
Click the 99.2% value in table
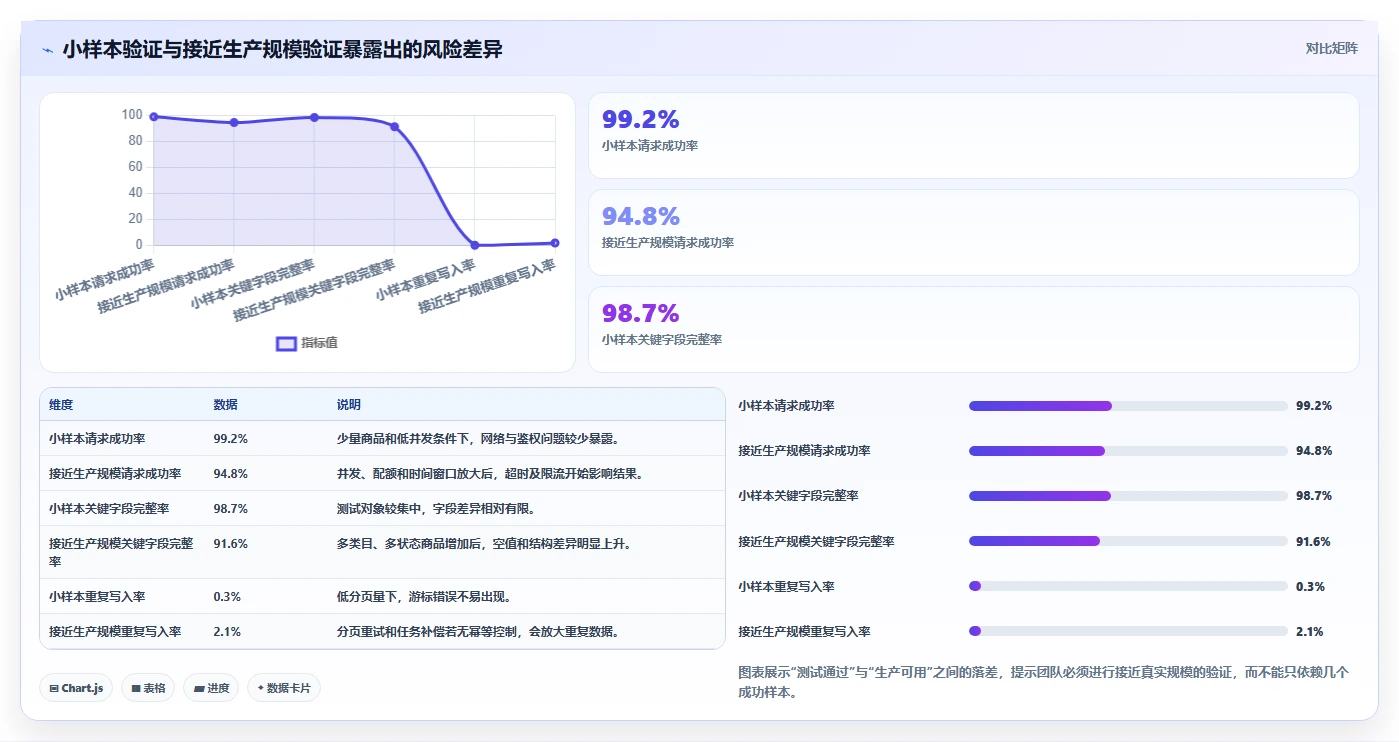(231, 439)
